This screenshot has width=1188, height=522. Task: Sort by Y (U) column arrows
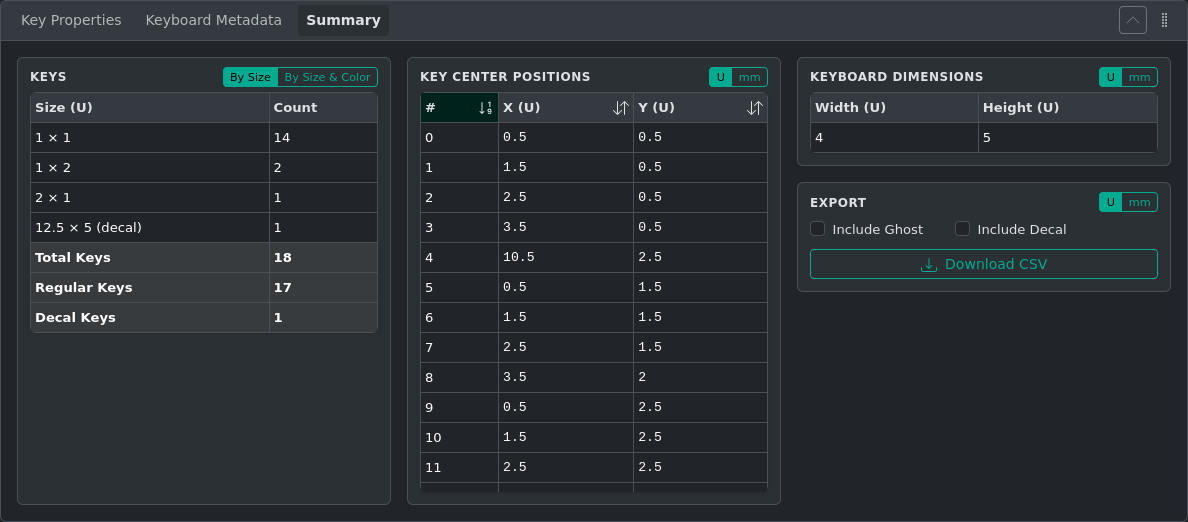click(754, 108)
